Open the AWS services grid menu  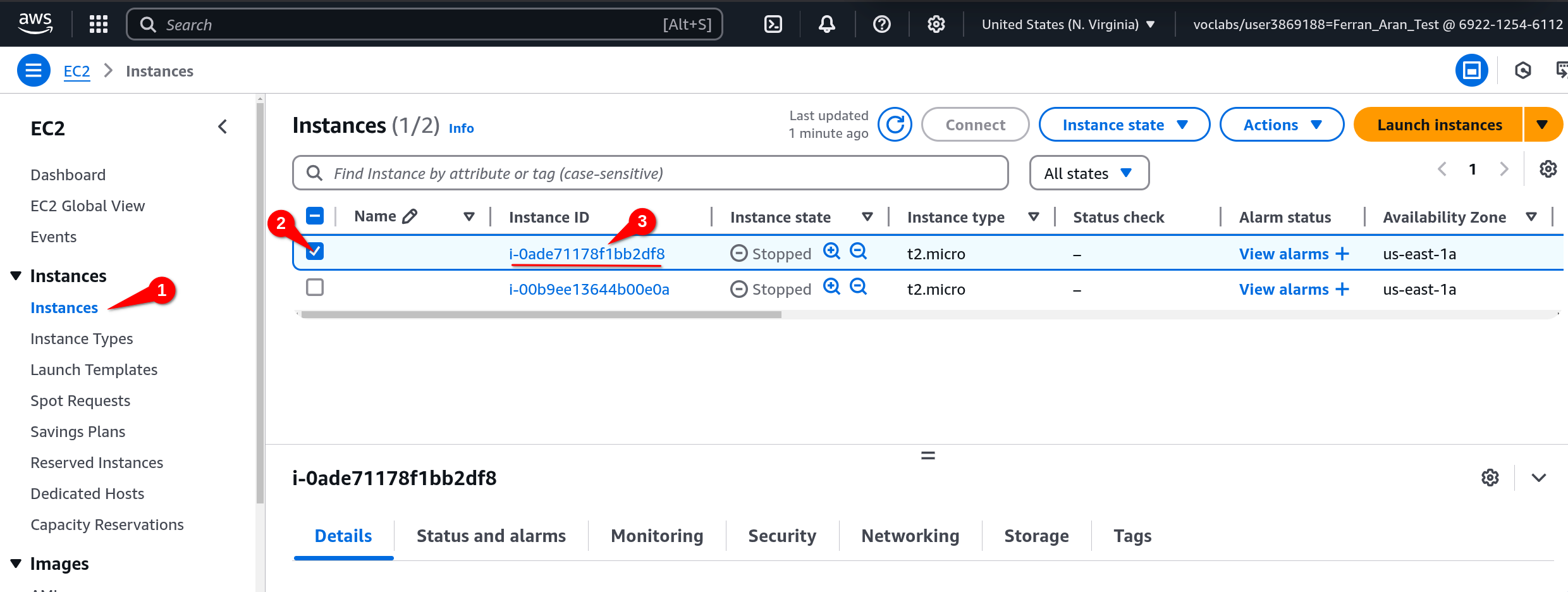coord(98,23)
